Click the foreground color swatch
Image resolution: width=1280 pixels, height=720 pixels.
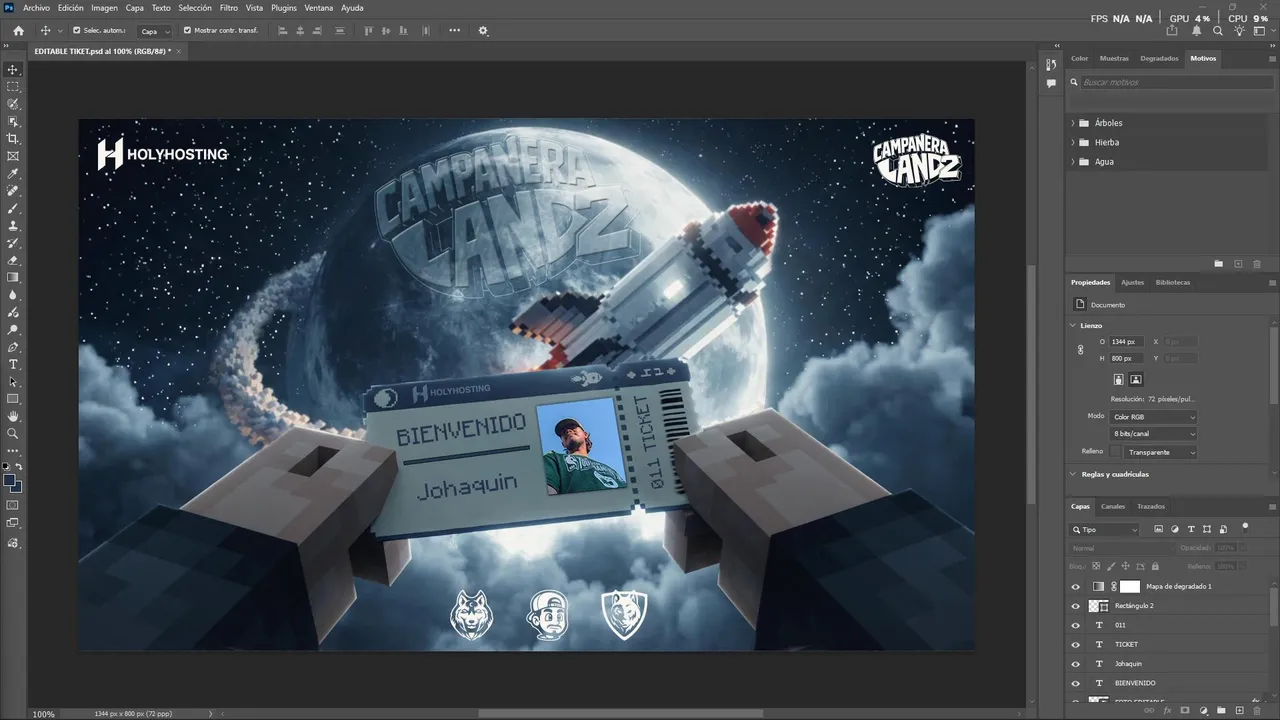10,480
